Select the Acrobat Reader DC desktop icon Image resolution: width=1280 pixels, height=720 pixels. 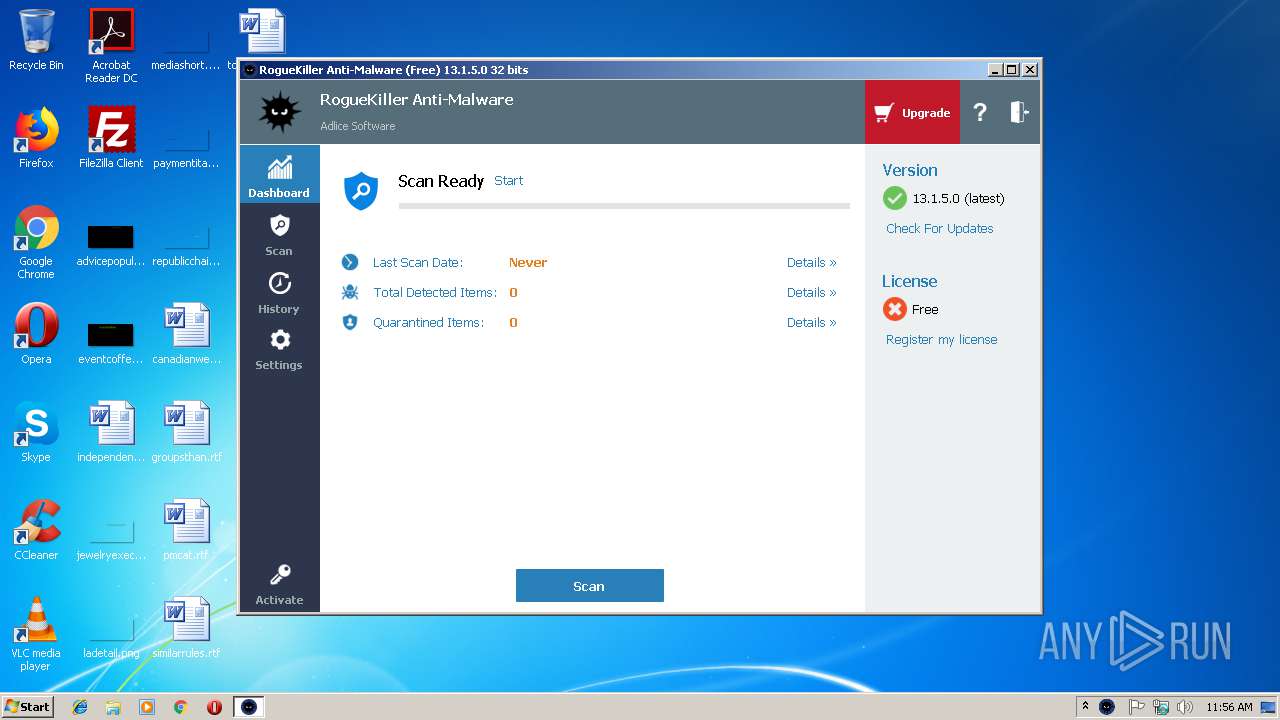pos(111,46)
